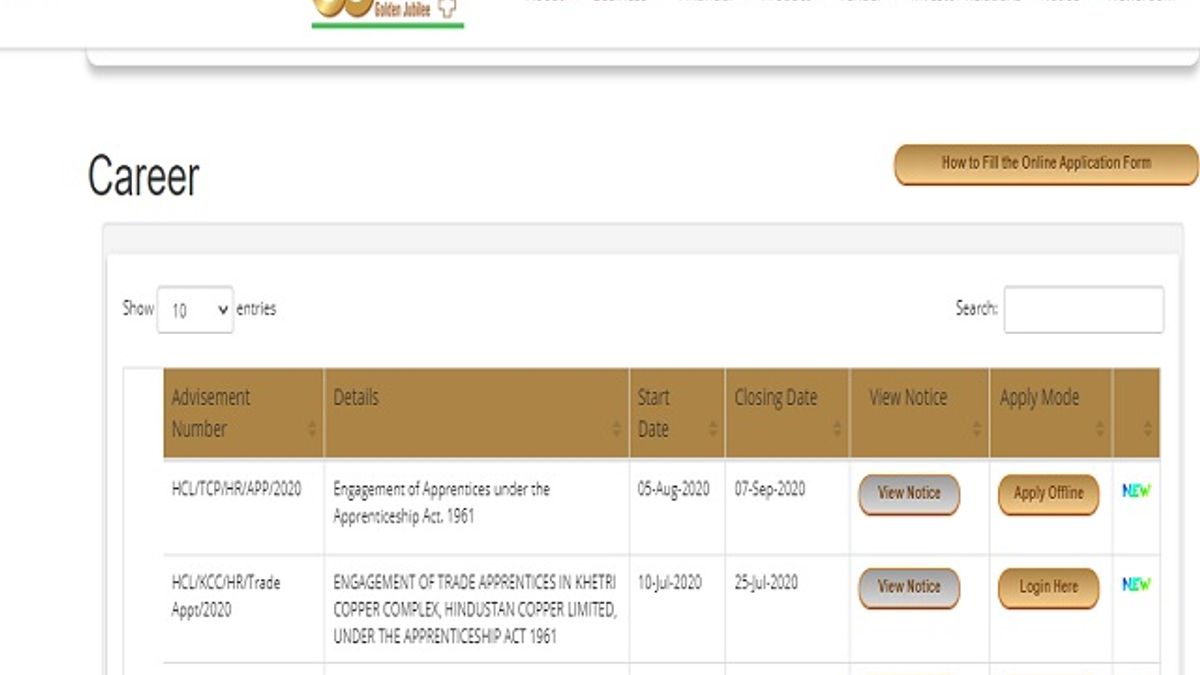
Task: View Notice for HCL/TCP/HR/APP/2020
Action: pyautogui.click(x=909, y=494)
